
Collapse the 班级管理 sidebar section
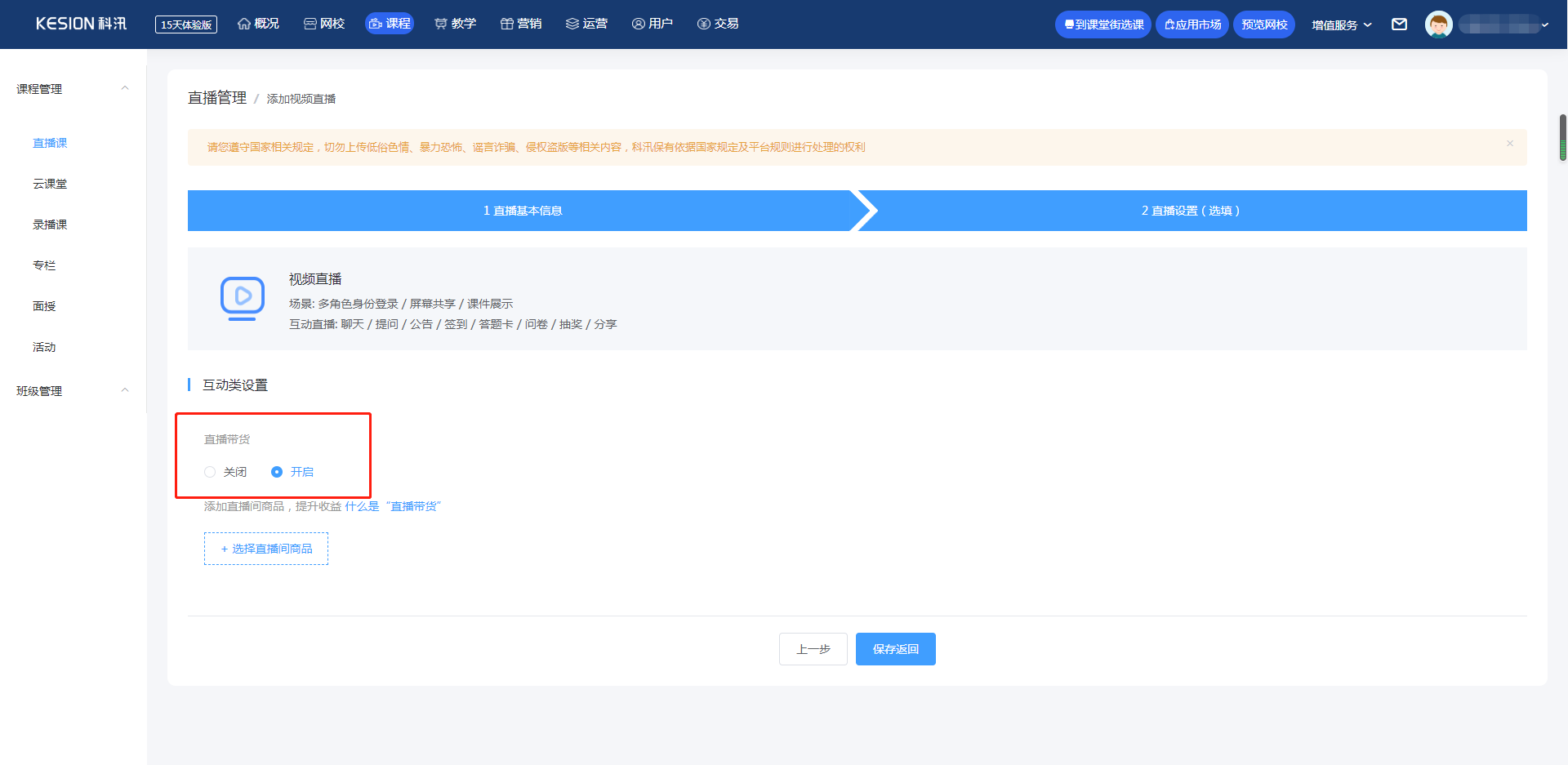pos(125,390)
